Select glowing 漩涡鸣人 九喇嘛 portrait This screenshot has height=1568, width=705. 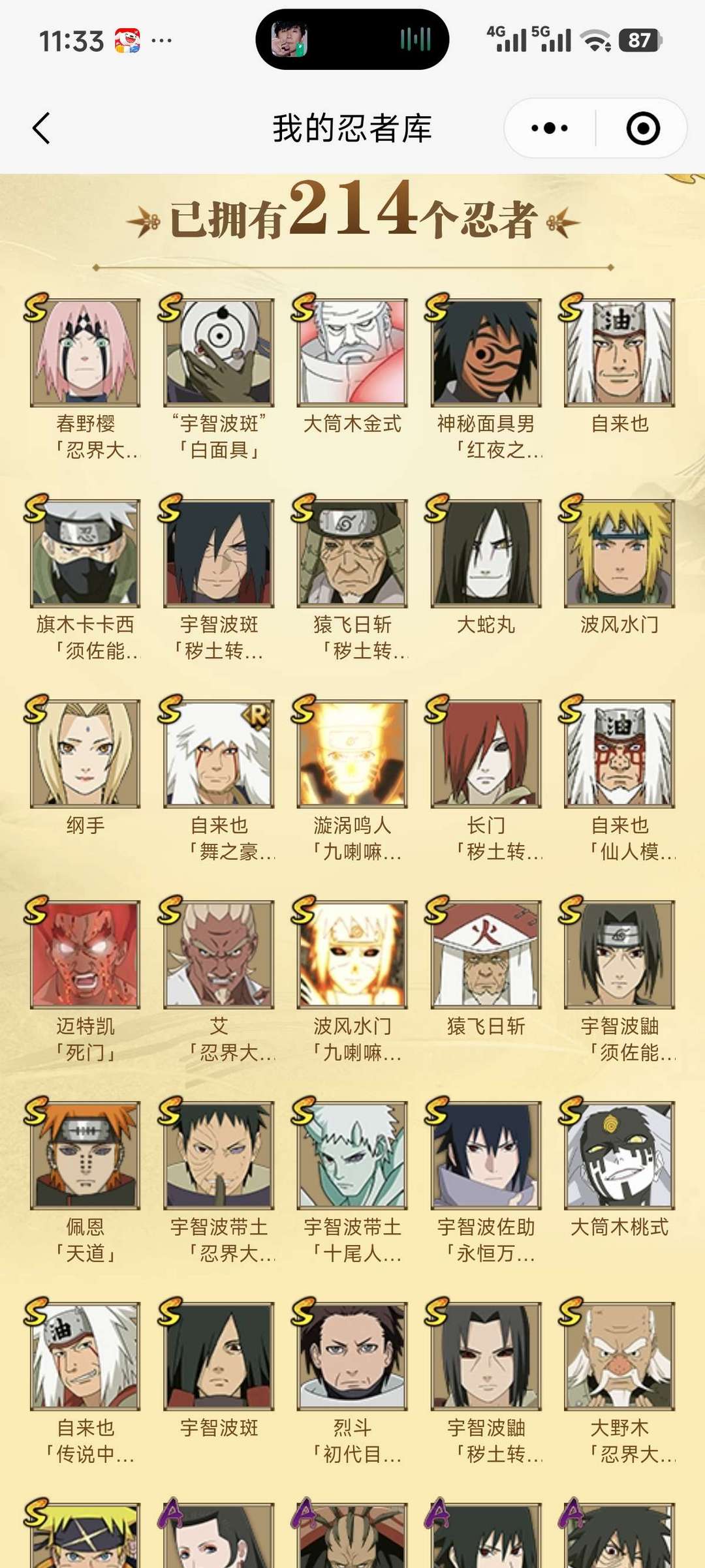pyautogui.click(x=352, y=754)
